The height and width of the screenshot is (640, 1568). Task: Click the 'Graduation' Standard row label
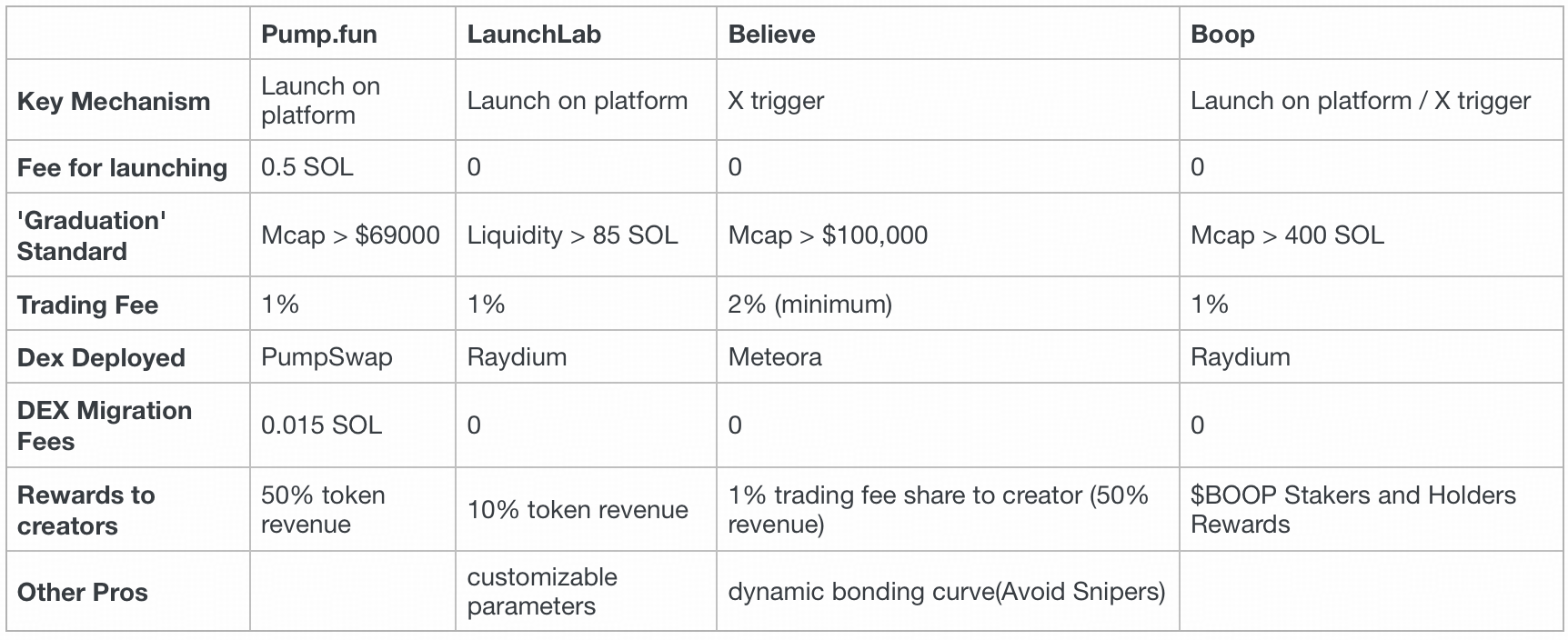tap(91, 235)
